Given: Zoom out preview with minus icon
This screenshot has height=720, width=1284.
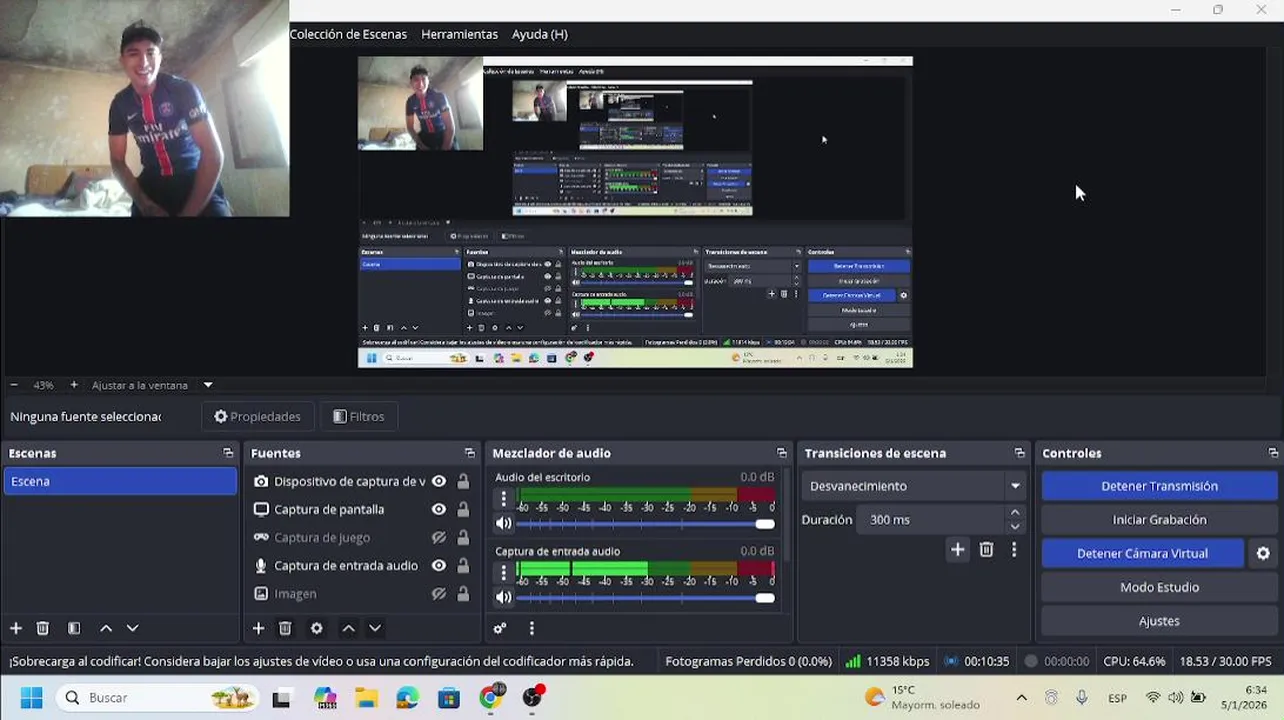Looking at the screenshot, I should coord(14,385).
